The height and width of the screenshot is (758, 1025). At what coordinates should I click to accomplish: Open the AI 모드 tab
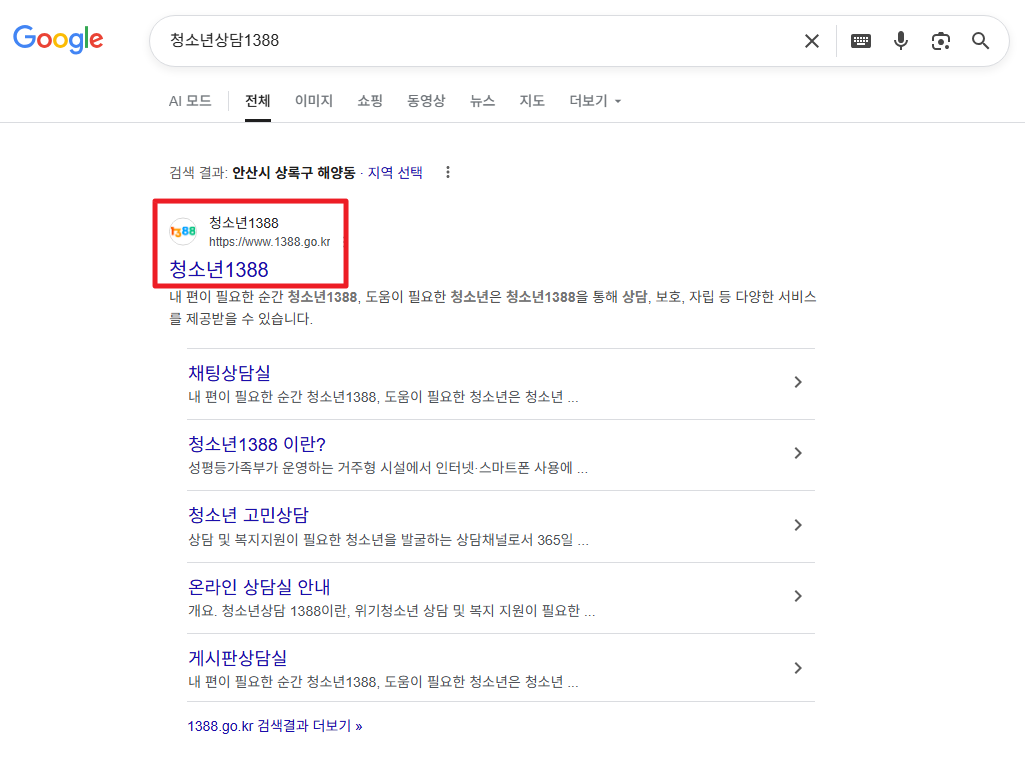(189, 100)
